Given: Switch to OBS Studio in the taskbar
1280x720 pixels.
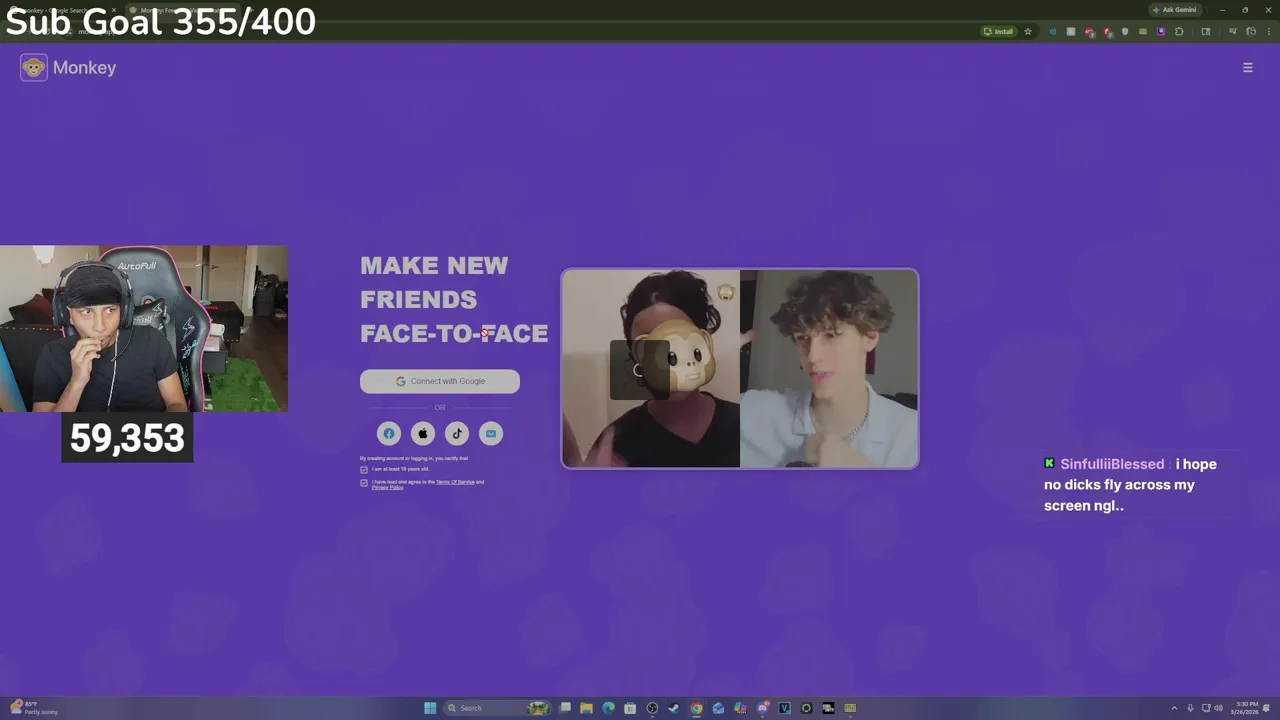Looking at the screenshot, I should pos(652,708).
